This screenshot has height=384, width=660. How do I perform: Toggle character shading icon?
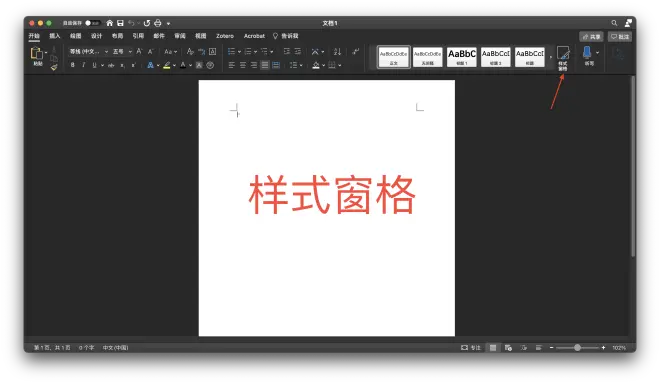coord(199,65)
